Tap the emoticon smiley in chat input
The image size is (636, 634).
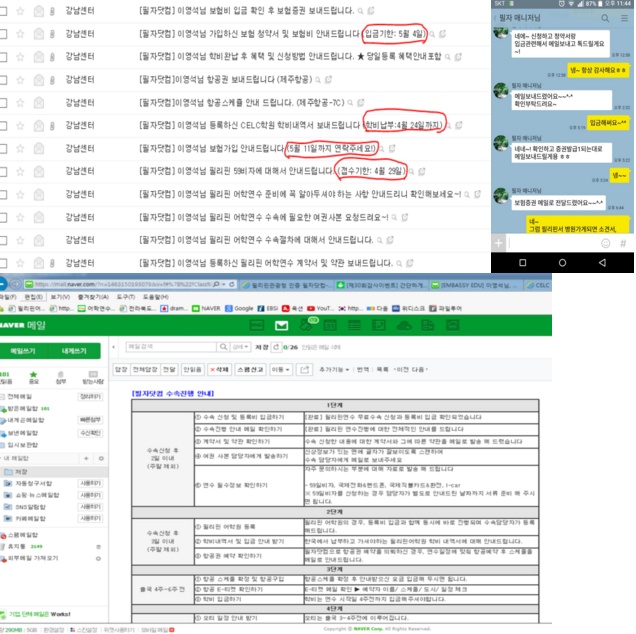click(606, 243)
